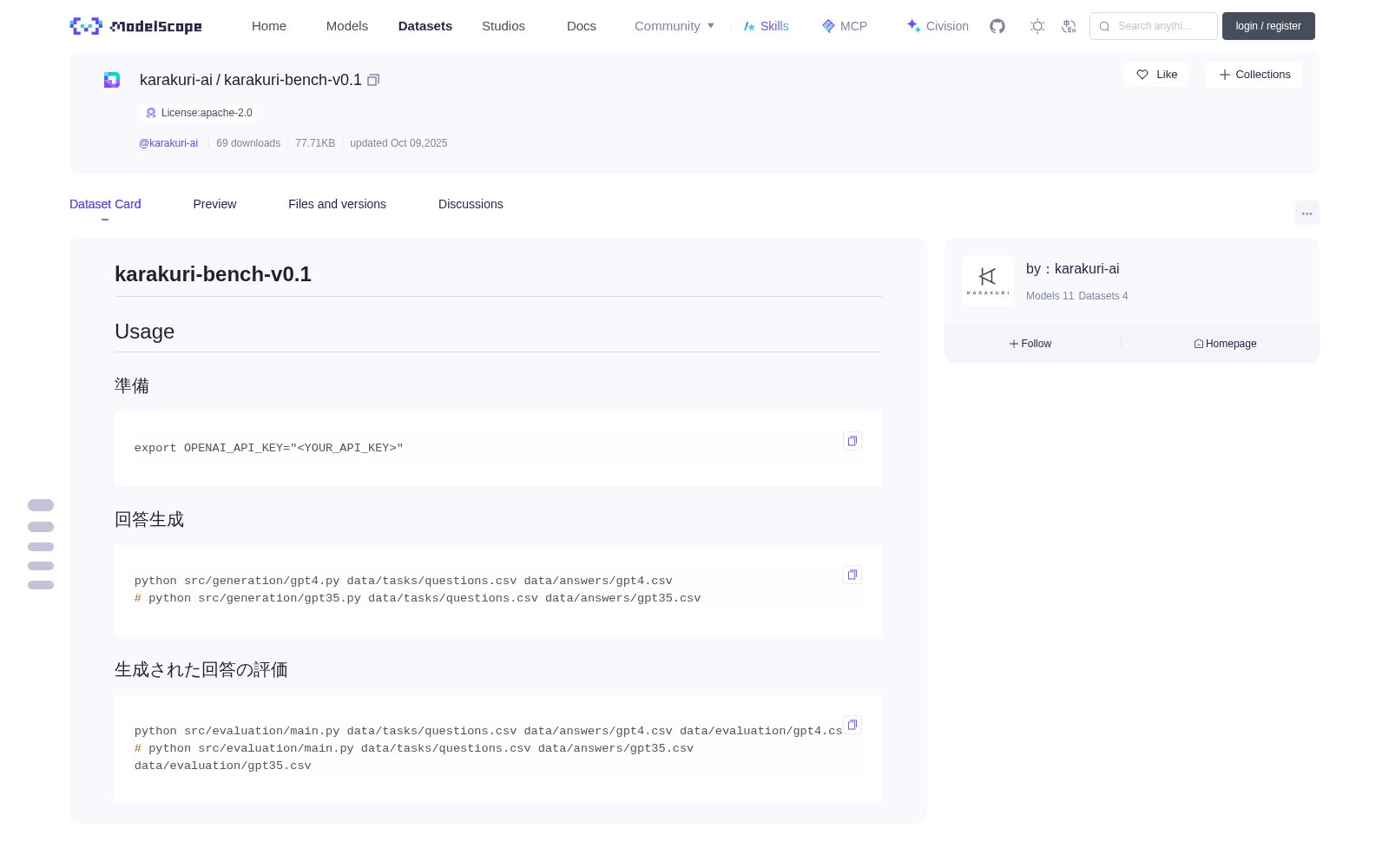Switch to the Files and versions tab

click(x=337, y=204)
